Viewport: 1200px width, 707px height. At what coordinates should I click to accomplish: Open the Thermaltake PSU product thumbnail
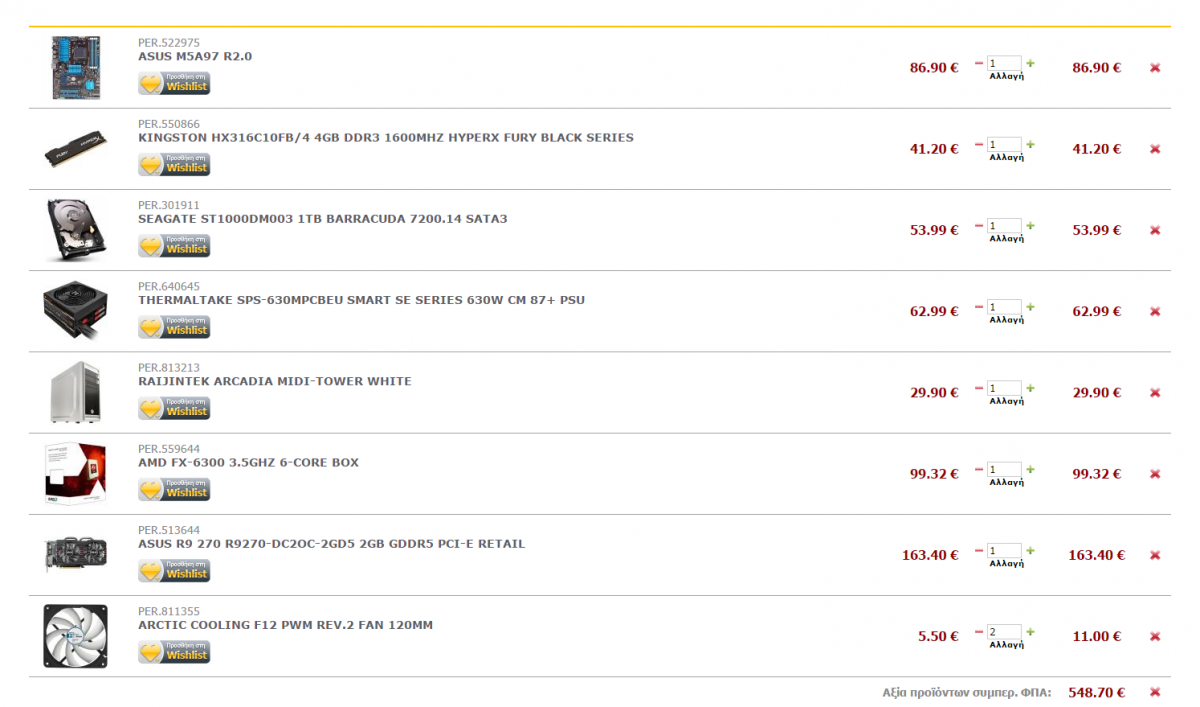pos(75,311)
